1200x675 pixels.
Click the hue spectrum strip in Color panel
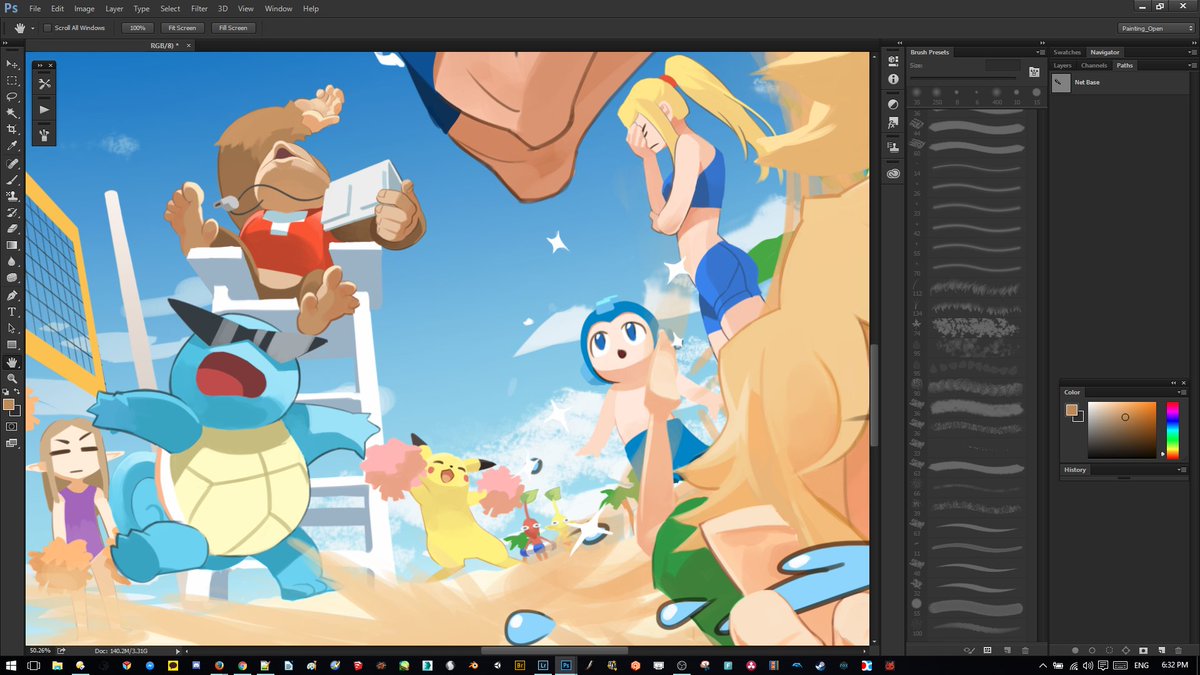[x=1172, y=430]
